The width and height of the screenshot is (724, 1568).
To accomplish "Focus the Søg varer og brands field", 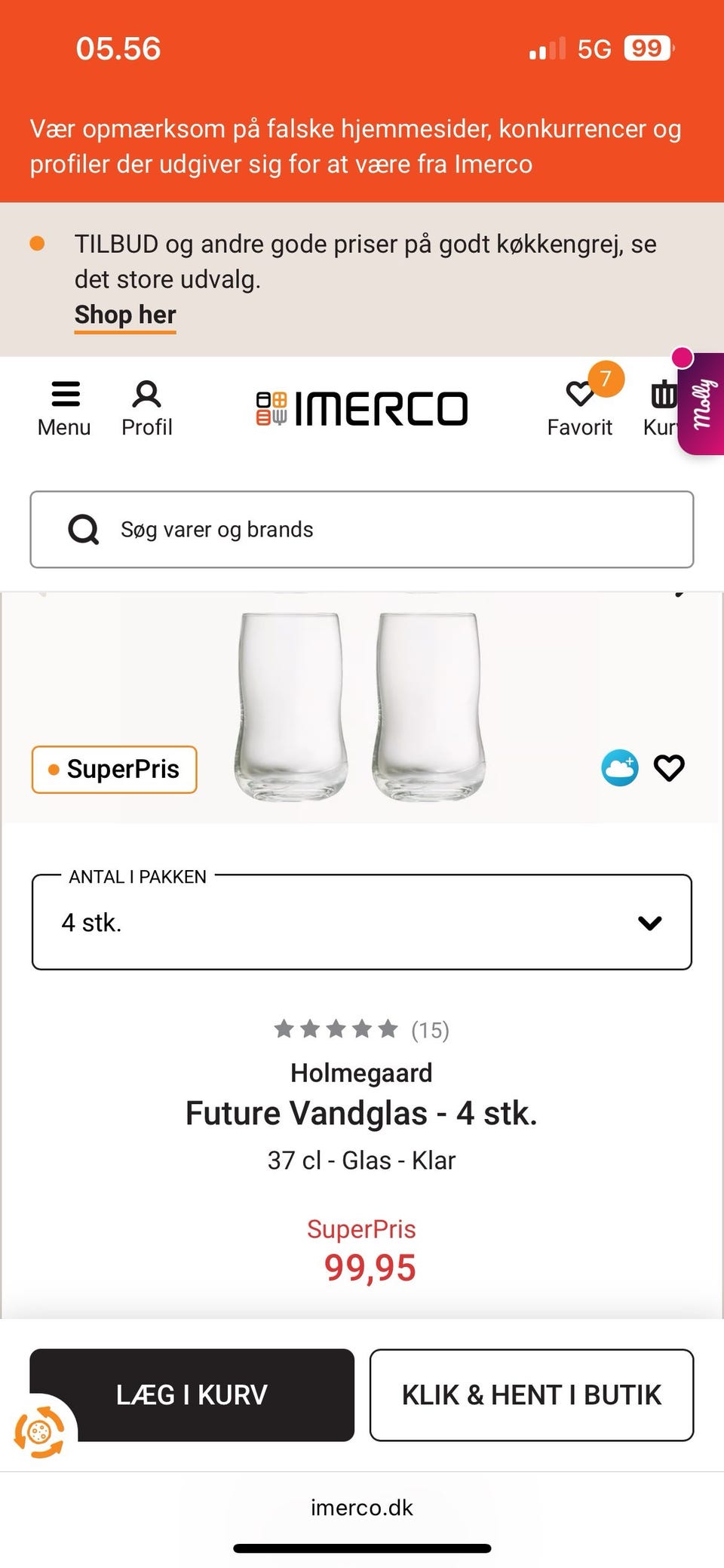I will click(392, 530).
